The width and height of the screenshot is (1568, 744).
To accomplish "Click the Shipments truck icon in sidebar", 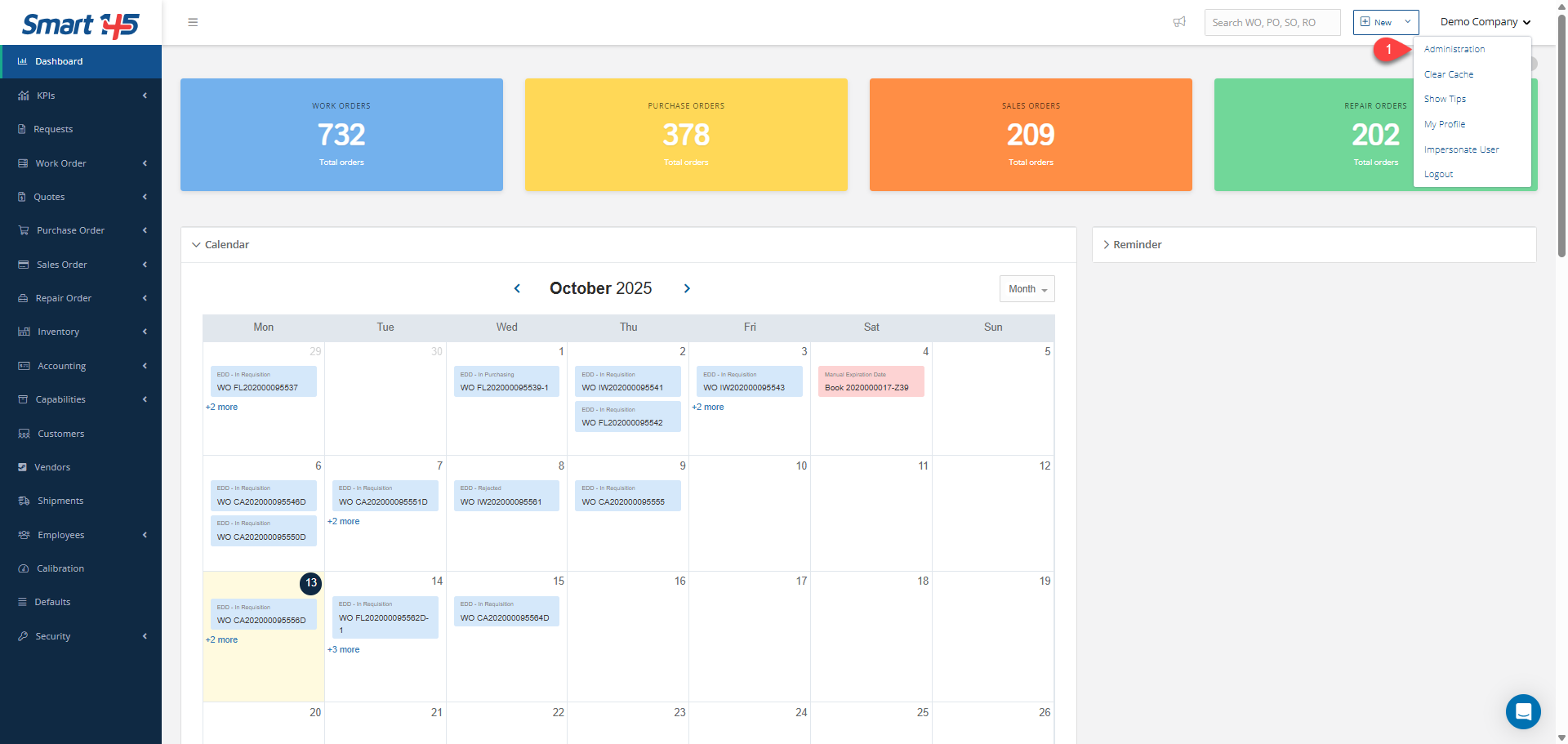I will pos(24,501).
